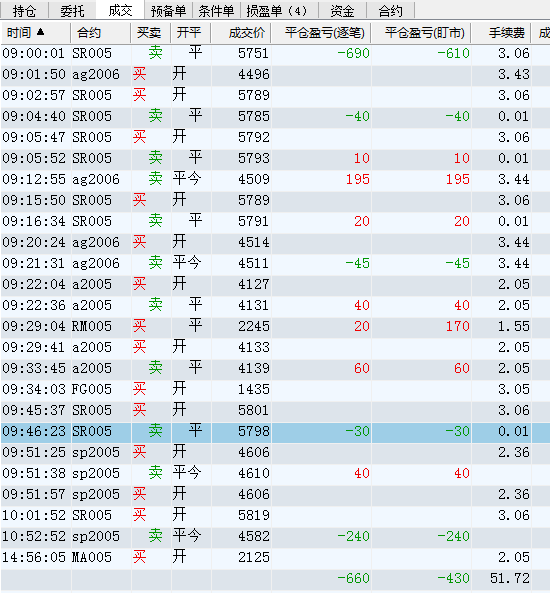Select the 10:52:52 sp2005 trade row
This screenshot has height=593, width=550.
[275, 536]
